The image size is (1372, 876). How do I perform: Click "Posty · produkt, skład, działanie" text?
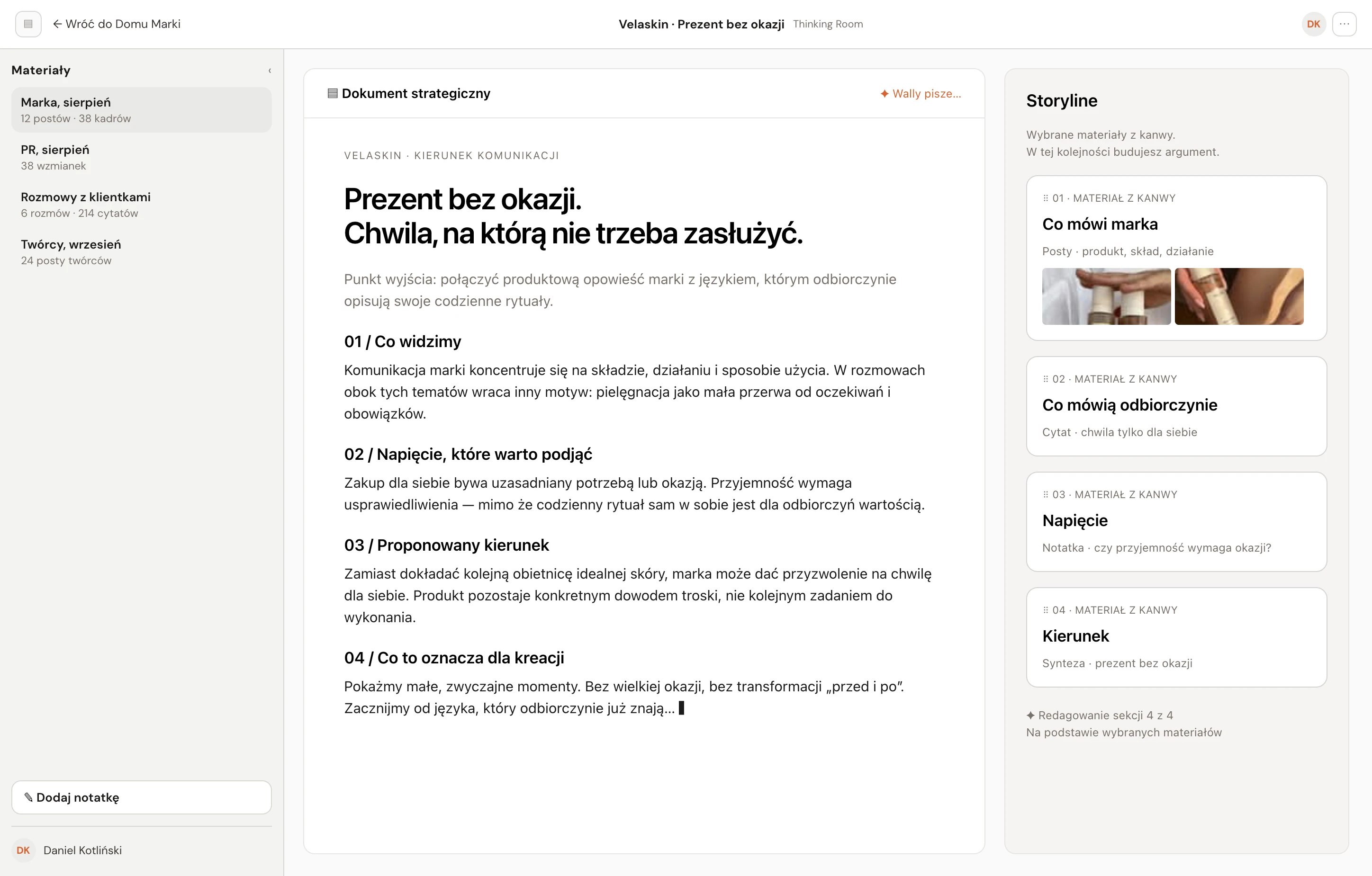[x=1128, y=251]
